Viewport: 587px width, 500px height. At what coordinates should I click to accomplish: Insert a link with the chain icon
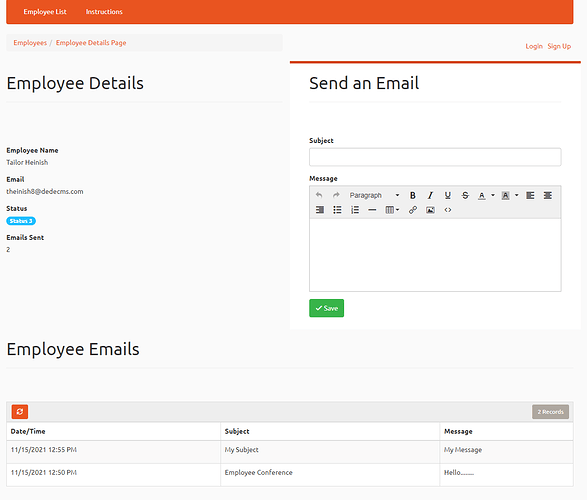coord(413,210)
